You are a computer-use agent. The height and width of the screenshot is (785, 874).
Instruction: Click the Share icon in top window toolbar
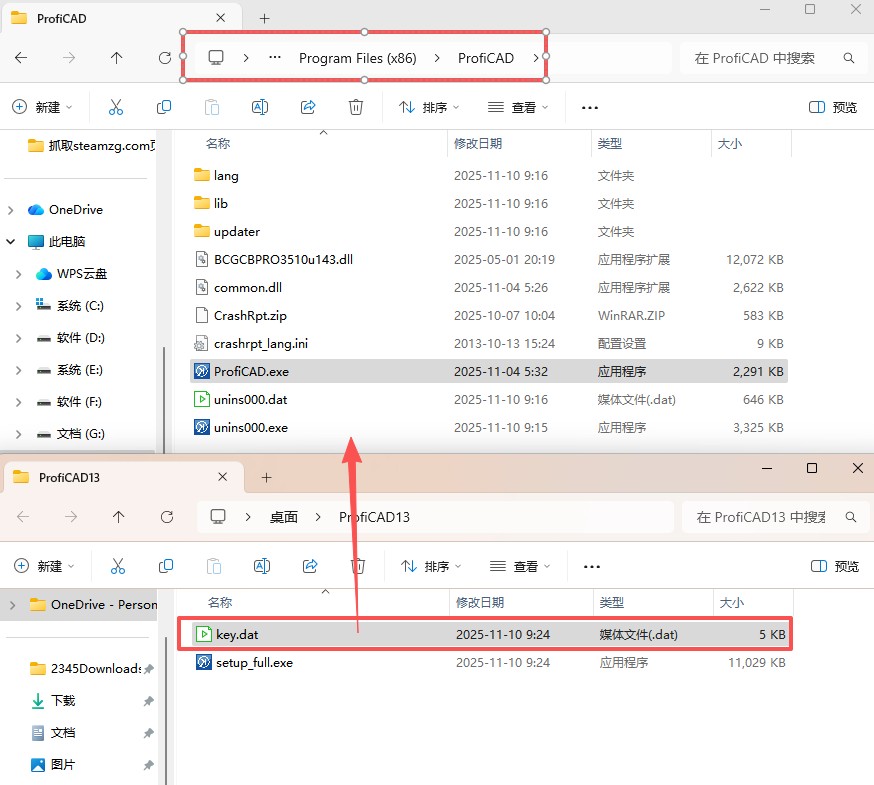coord(308,107)
